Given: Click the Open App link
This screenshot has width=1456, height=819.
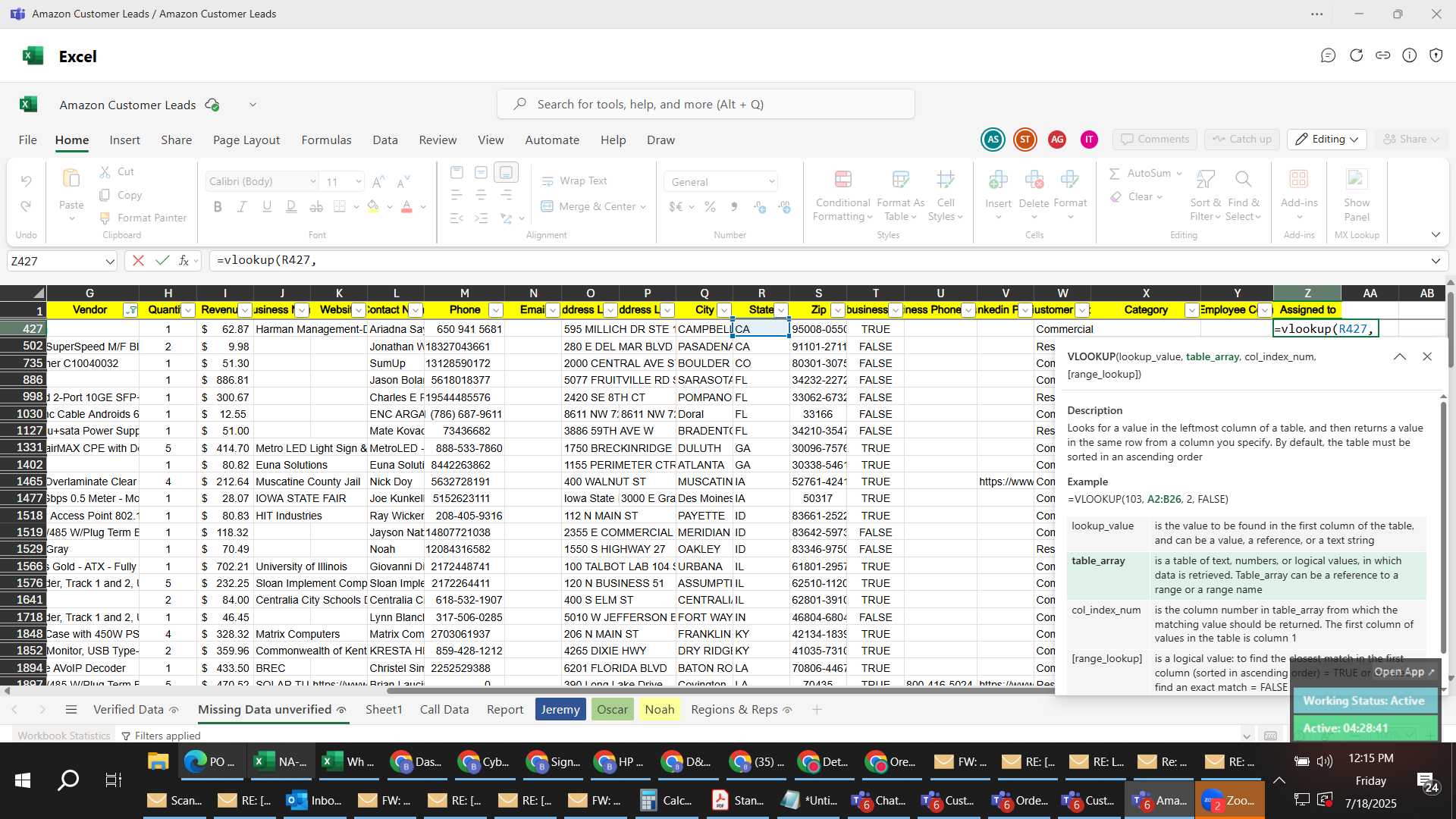Looking at the screenshot, I should click(x=1404, y=672).
